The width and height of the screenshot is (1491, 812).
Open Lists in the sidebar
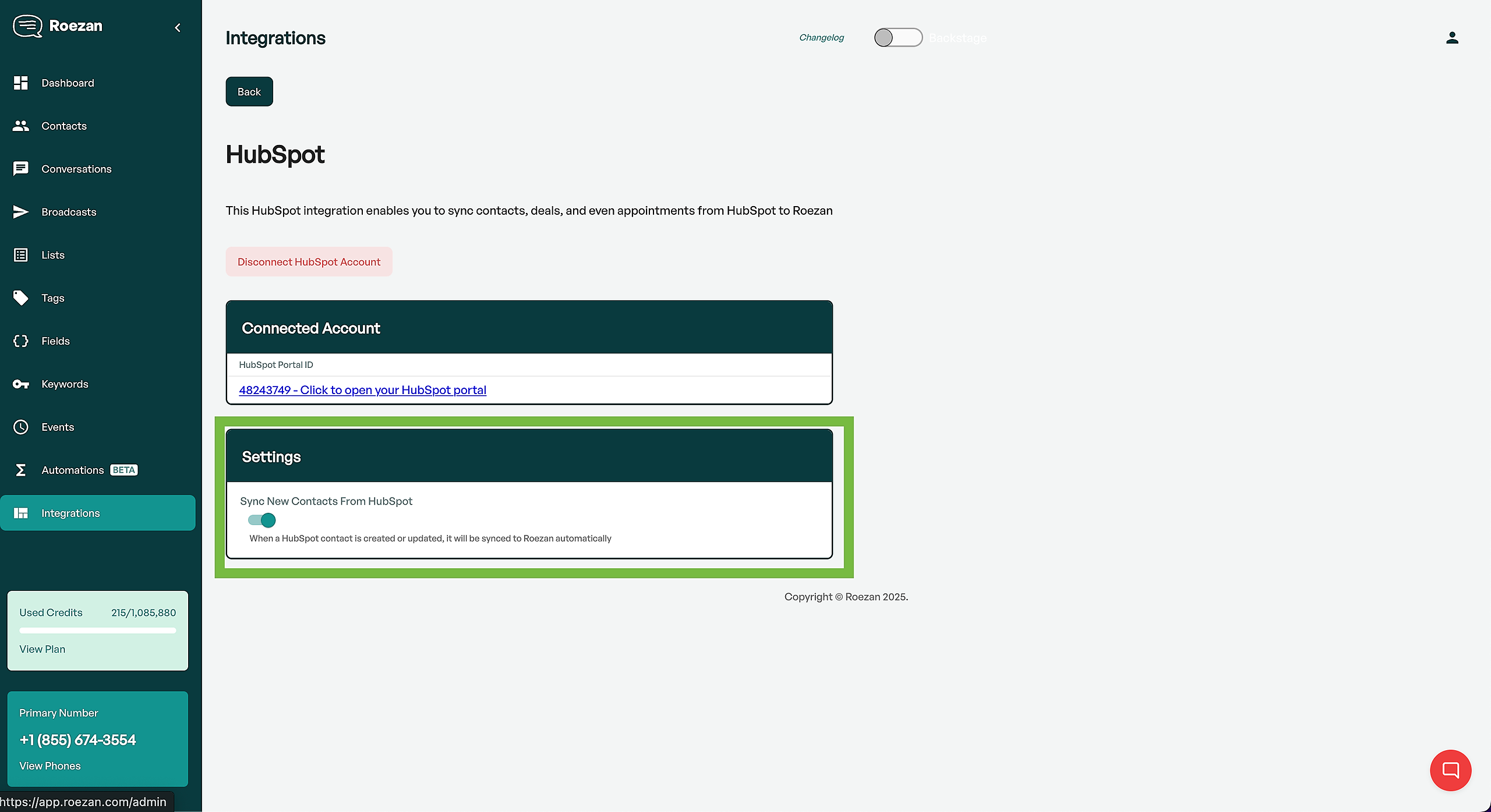(53, 255)
